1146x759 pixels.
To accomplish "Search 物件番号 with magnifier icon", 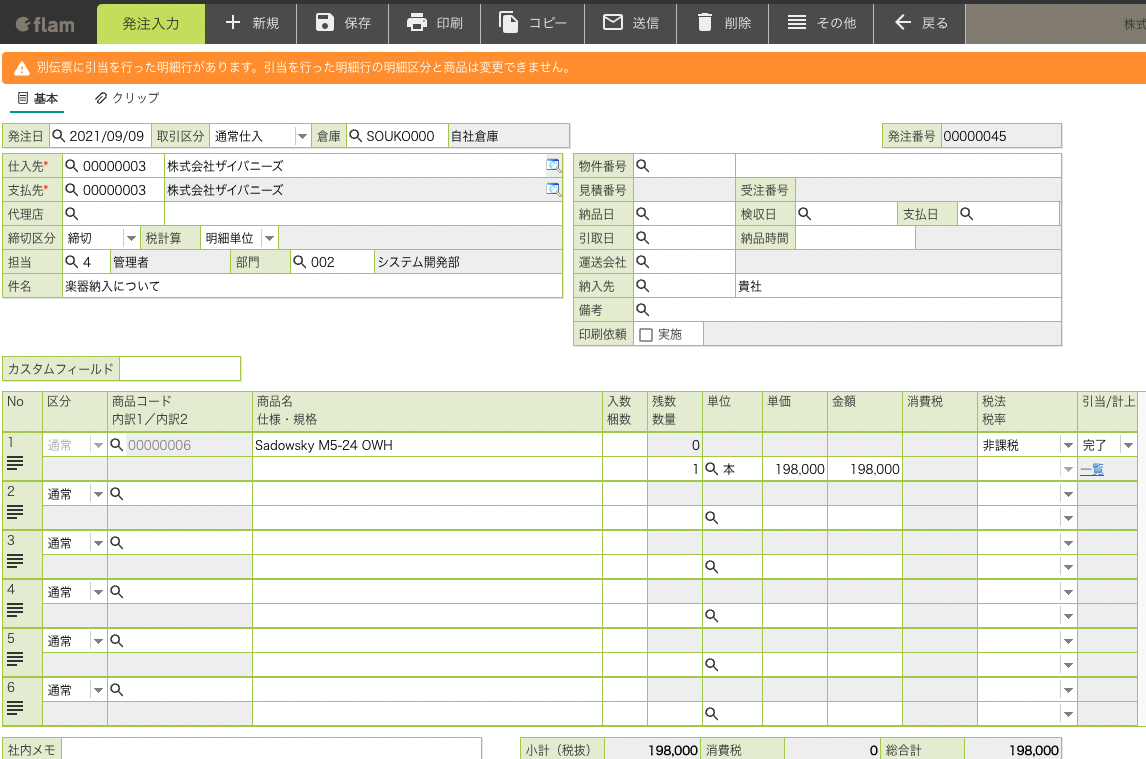I will tap(642, 166).
